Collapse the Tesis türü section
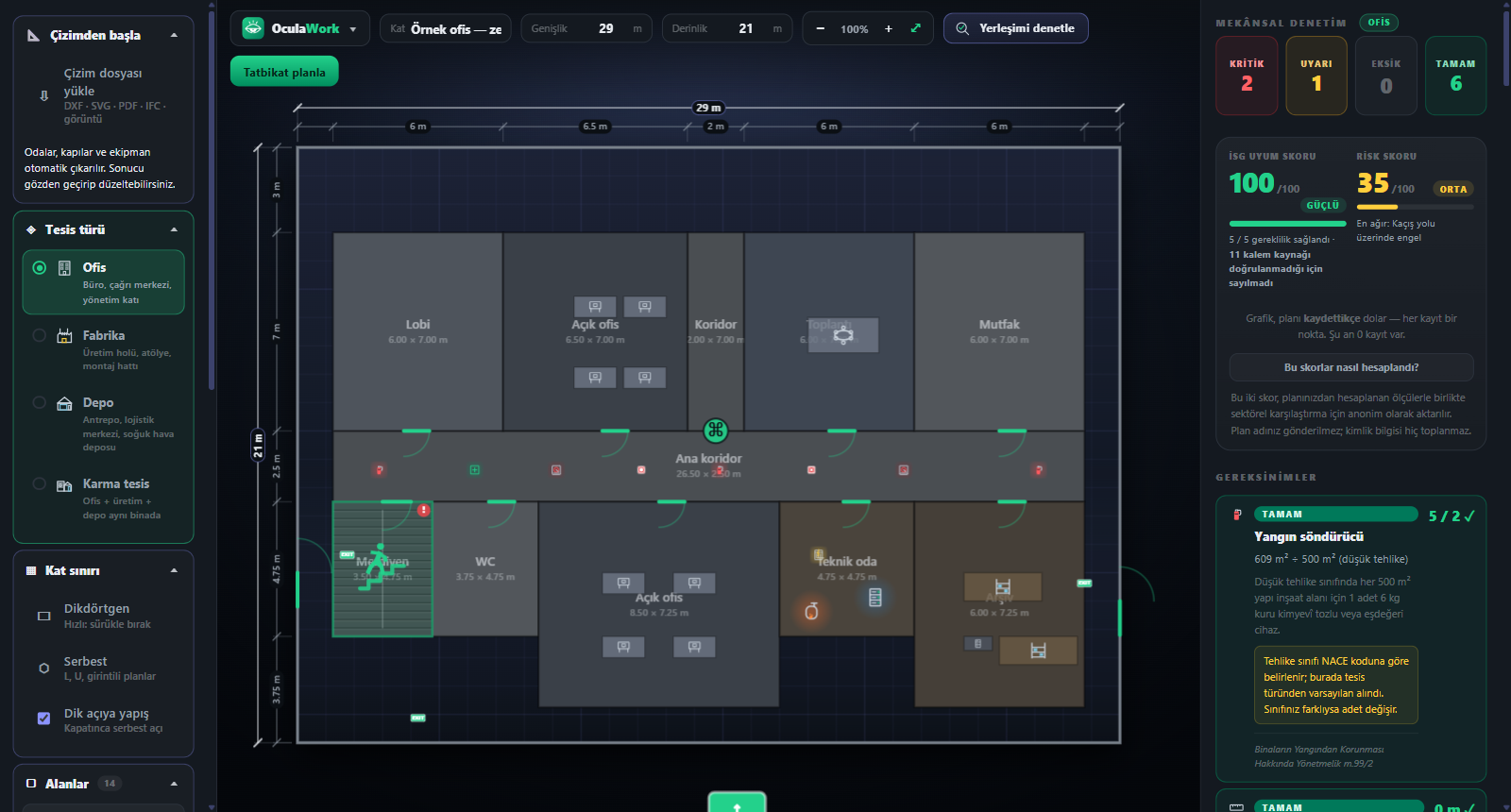 point(174,229)
